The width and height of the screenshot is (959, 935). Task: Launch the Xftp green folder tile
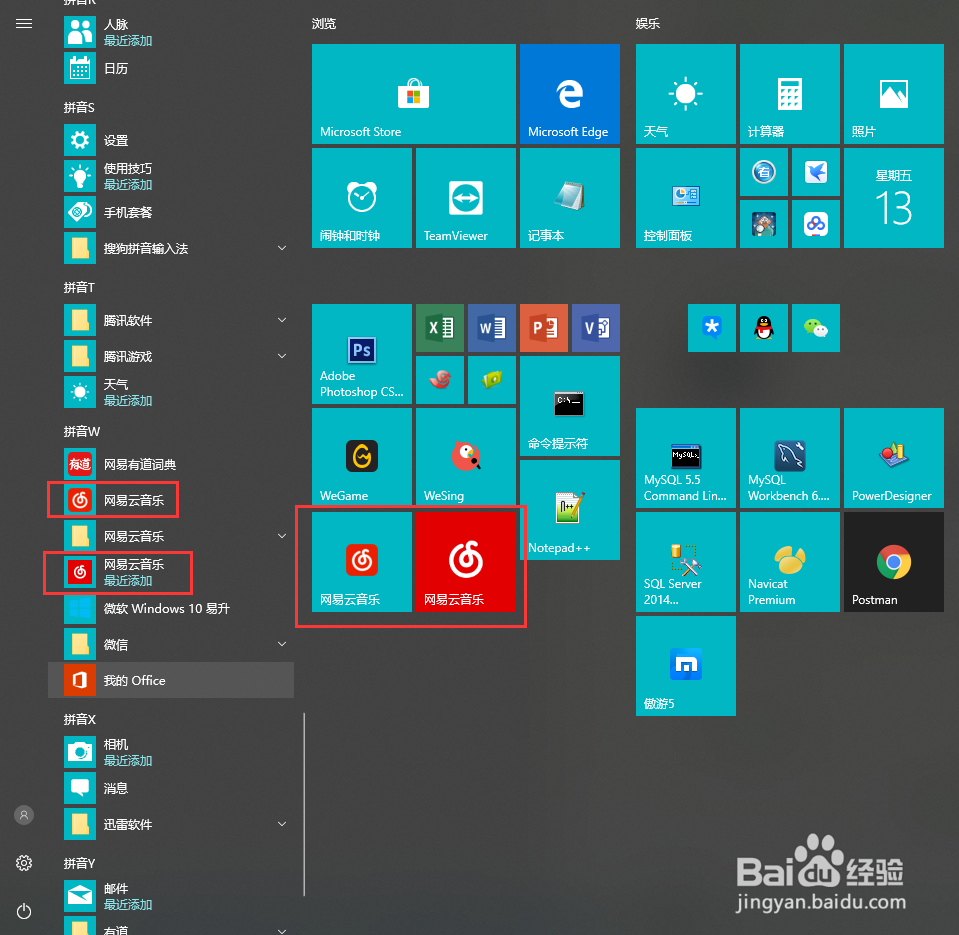tap(492, 380)
